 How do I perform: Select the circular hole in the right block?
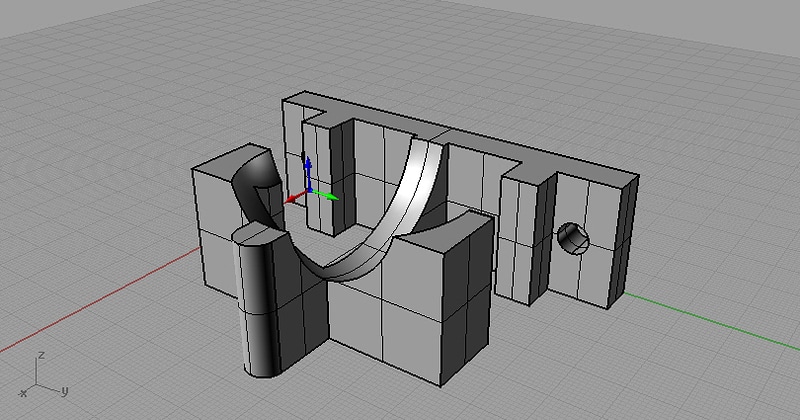pos(573,238)
